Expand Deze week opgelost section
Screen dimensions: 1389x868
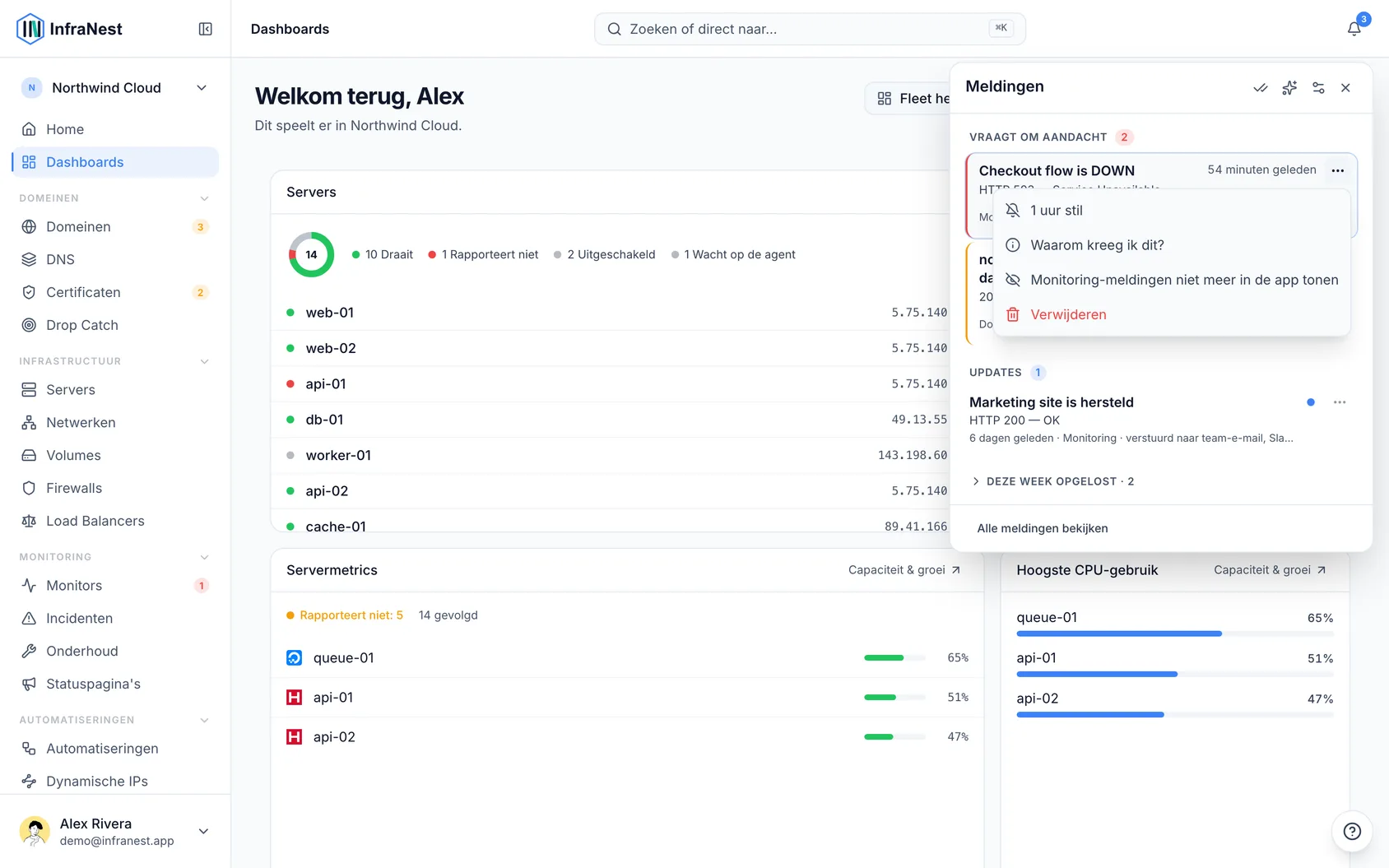point(1053,481)
